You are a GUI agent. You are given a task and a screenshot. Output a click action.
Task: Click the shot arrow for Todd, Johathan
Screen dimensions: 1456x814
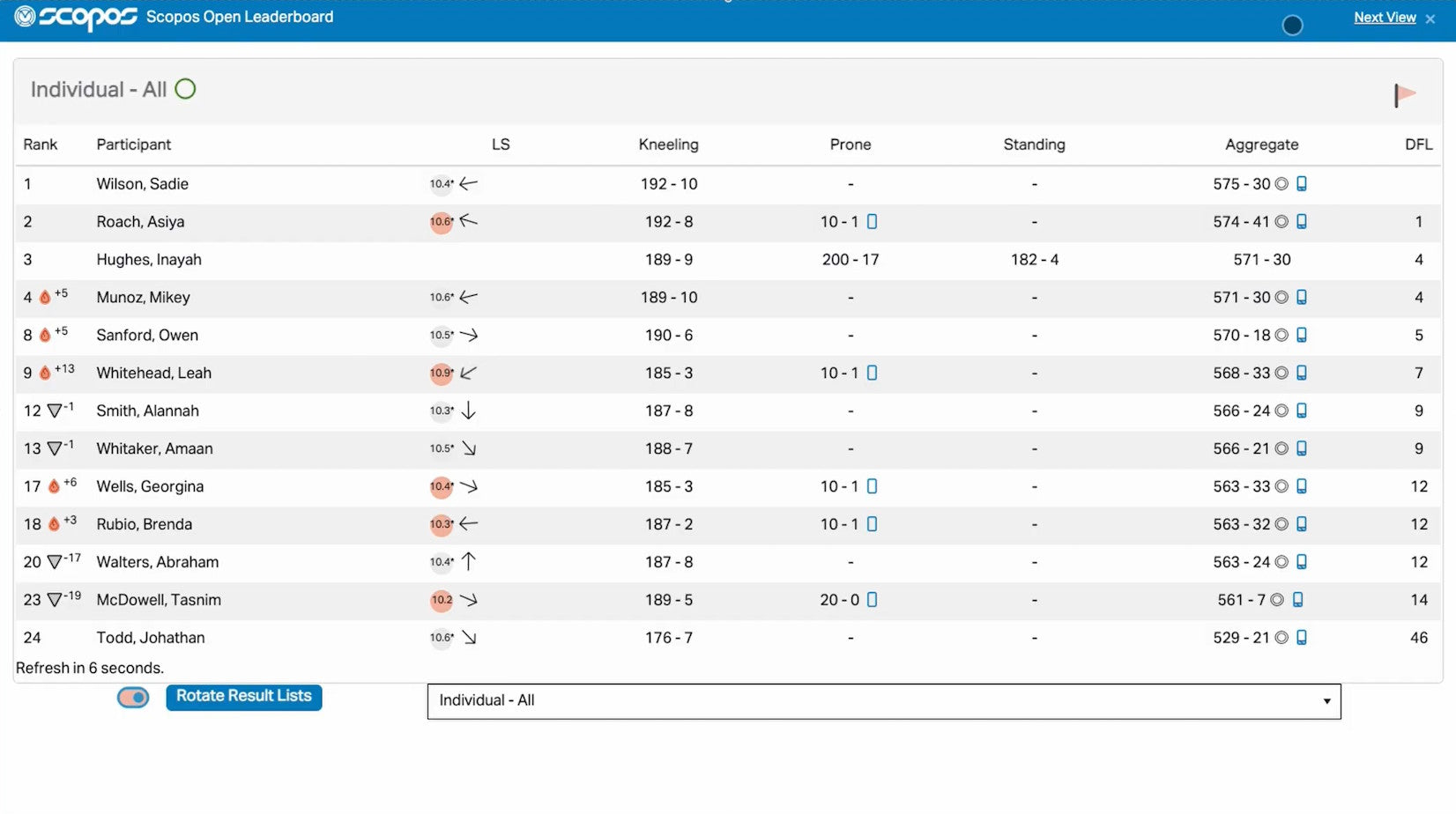click(469, 637)
